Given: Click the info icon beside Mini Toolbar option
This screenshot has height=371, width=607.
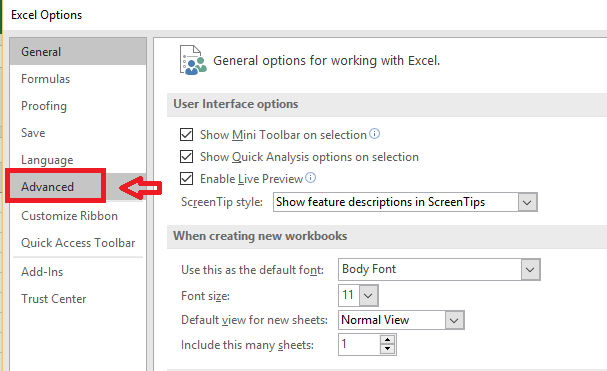Looking at the screenshot, I should pos(374,134).
